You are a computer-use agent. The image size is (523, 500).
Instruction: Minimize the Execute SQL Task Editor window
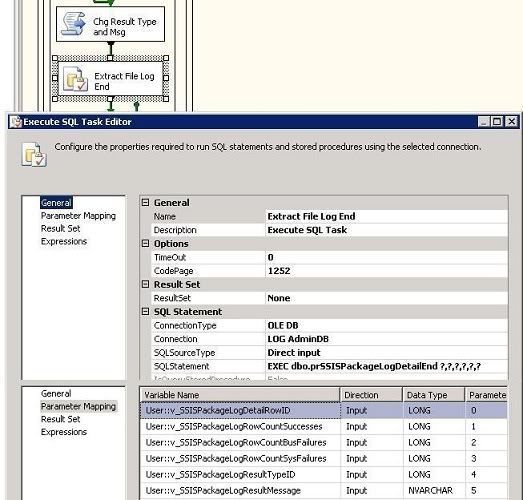(484, 121)
